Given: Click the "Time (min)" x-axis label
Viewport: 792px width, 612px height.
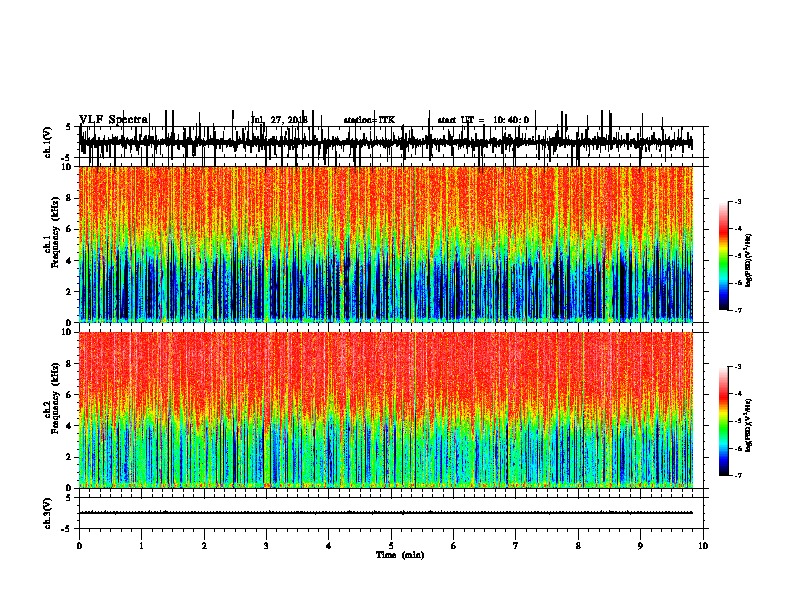Looking at the screenshot, I should coord(400,555).
